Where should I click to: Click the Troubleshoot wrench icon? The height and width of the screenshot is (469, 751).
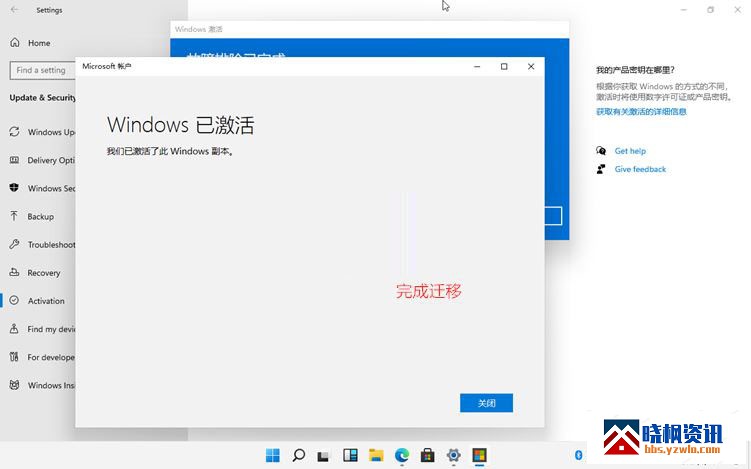point(14,244)
